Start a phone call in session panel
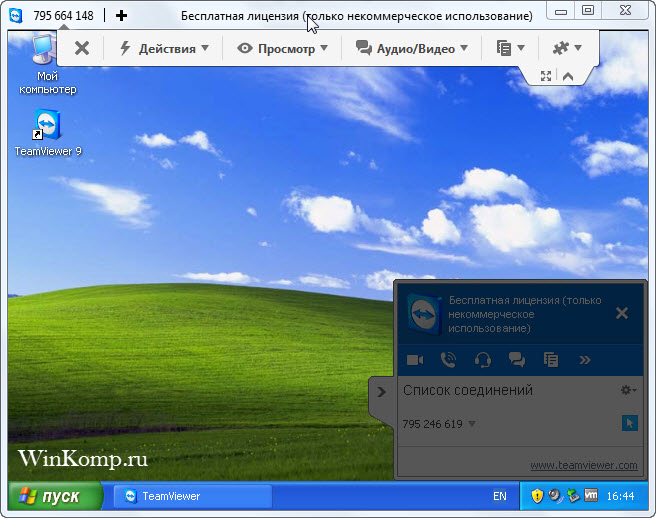Image resolution: width=656 pixels, height=518 pixels. [x=448, y=360]
